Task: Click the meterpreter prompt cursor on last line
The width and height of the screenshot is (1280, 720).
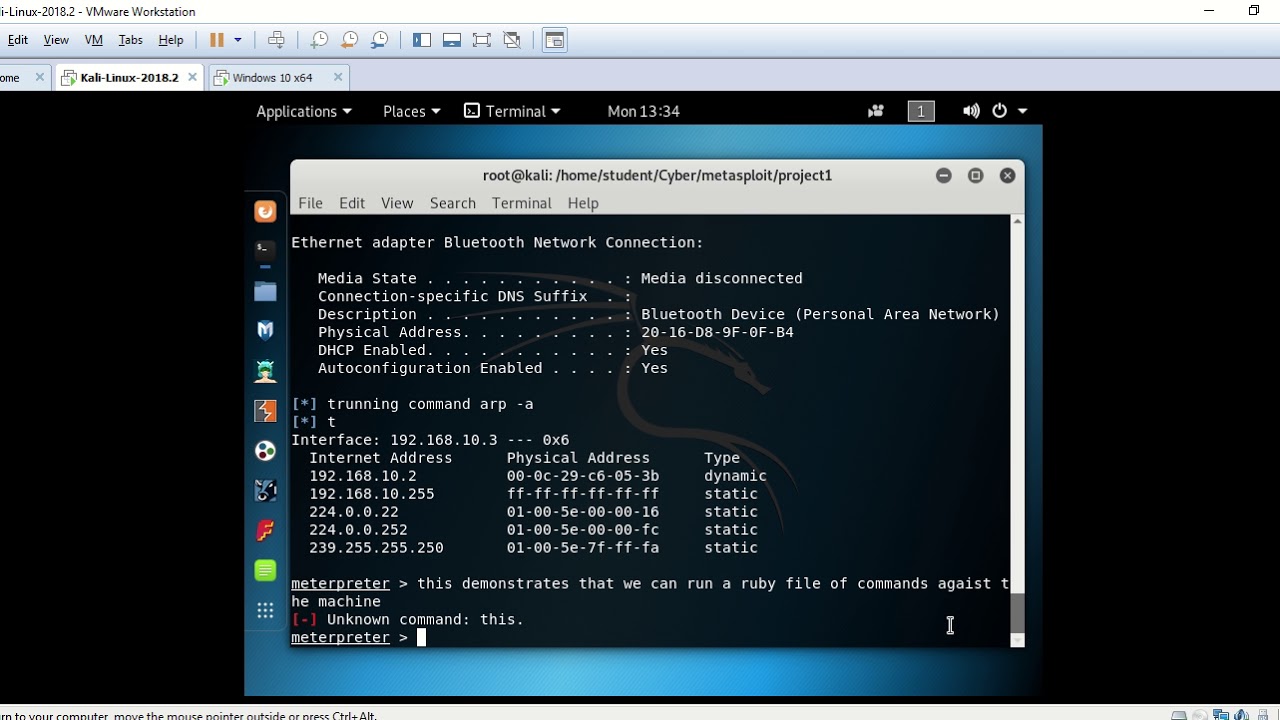Action: coord(421,637)
